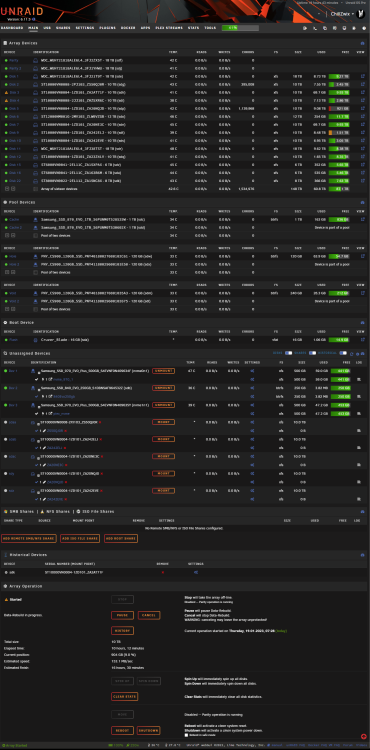Toggle the Disks switch in Unassigned Devices
Screen dimensions: 370x750
288,353
